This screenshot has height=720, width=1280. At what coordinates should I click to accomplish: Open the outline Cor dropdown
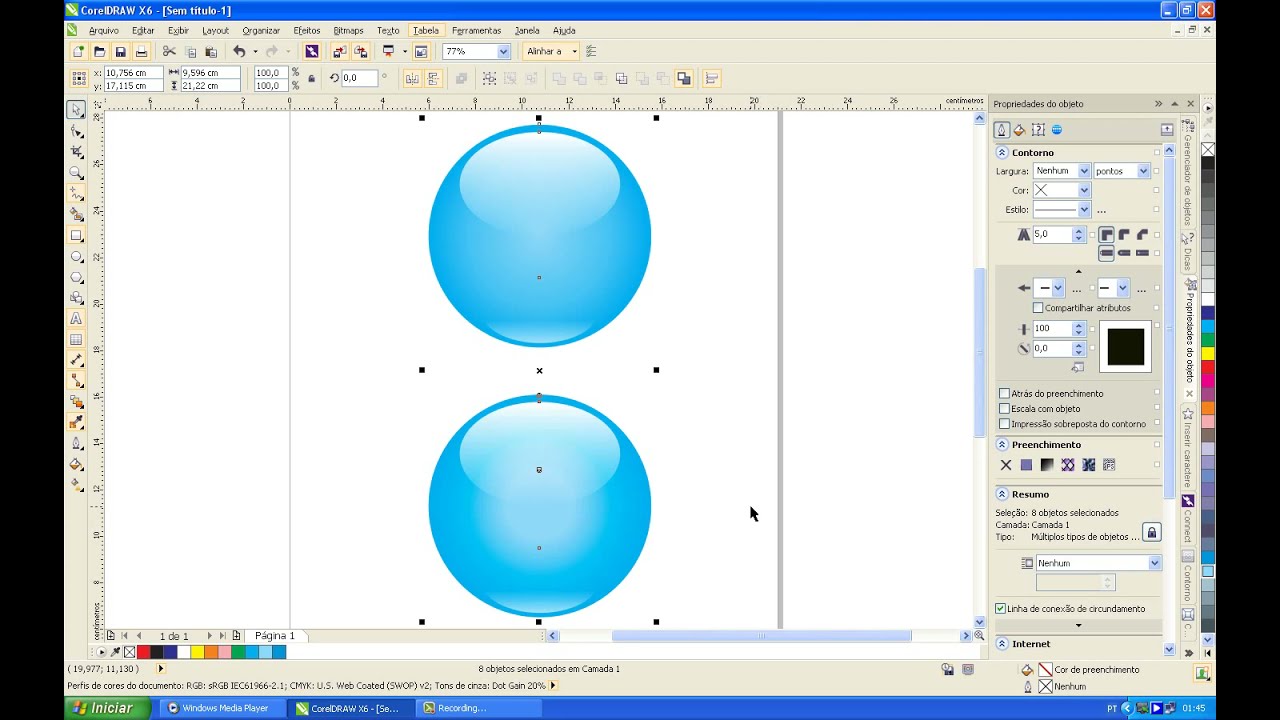1084,190
